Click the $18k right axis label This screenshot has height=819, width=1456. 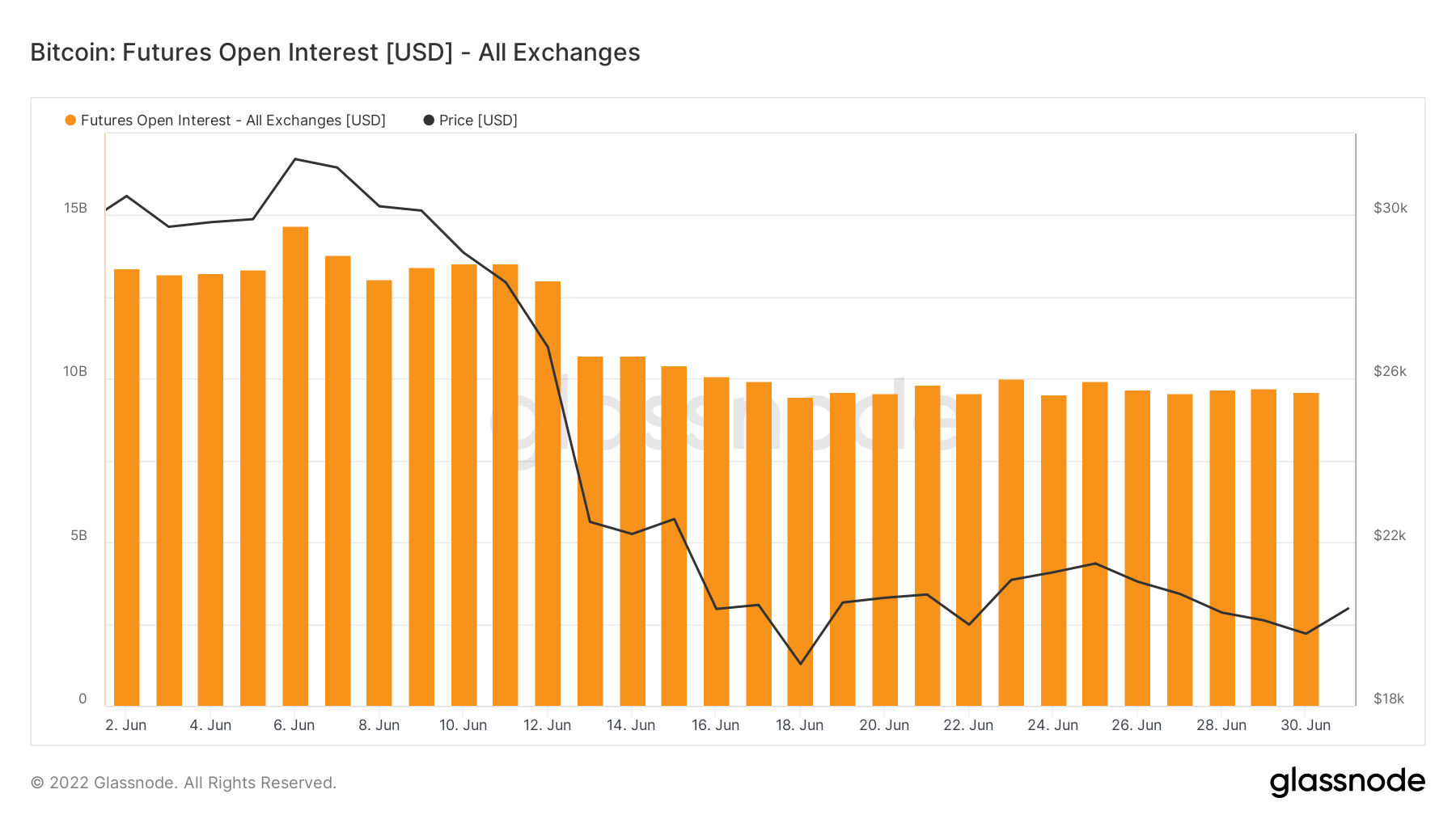pos(1389,699)
